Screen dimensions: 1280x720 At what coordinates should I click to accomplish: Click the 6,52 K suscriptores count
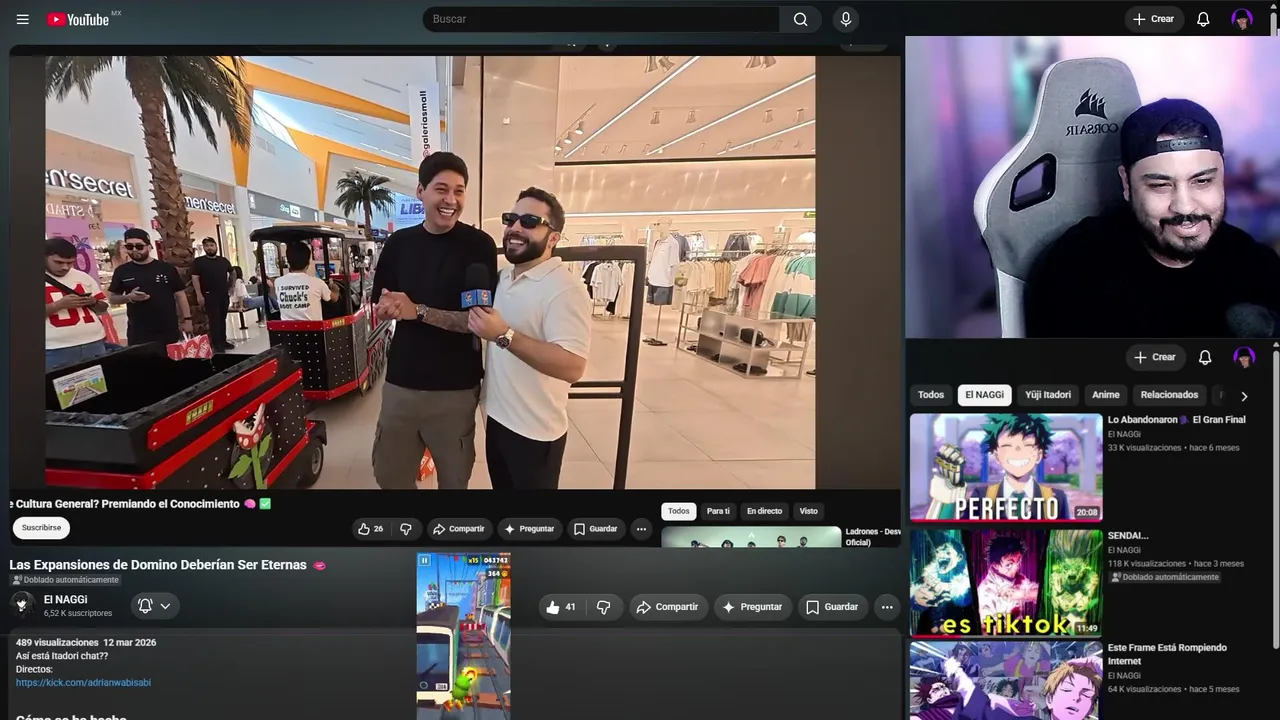tap(78, 613)
